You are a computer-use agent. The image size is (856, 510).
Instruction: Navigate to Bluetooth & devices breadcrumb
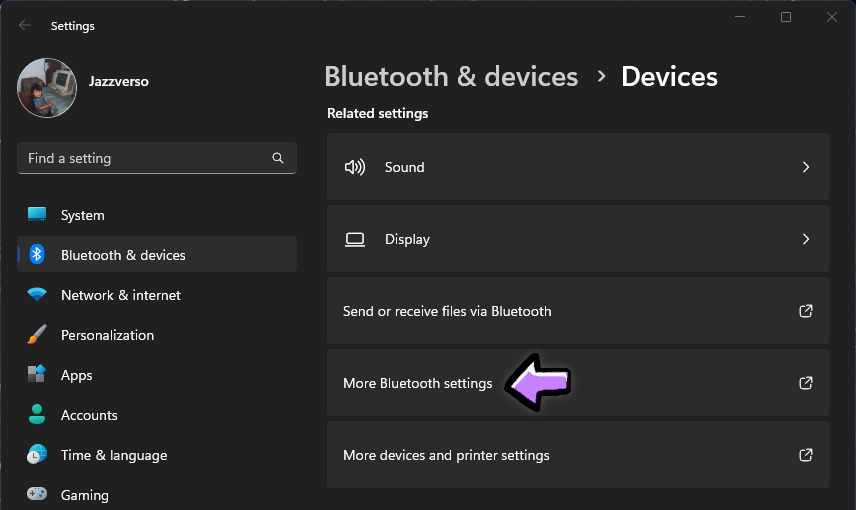point(451,77)
